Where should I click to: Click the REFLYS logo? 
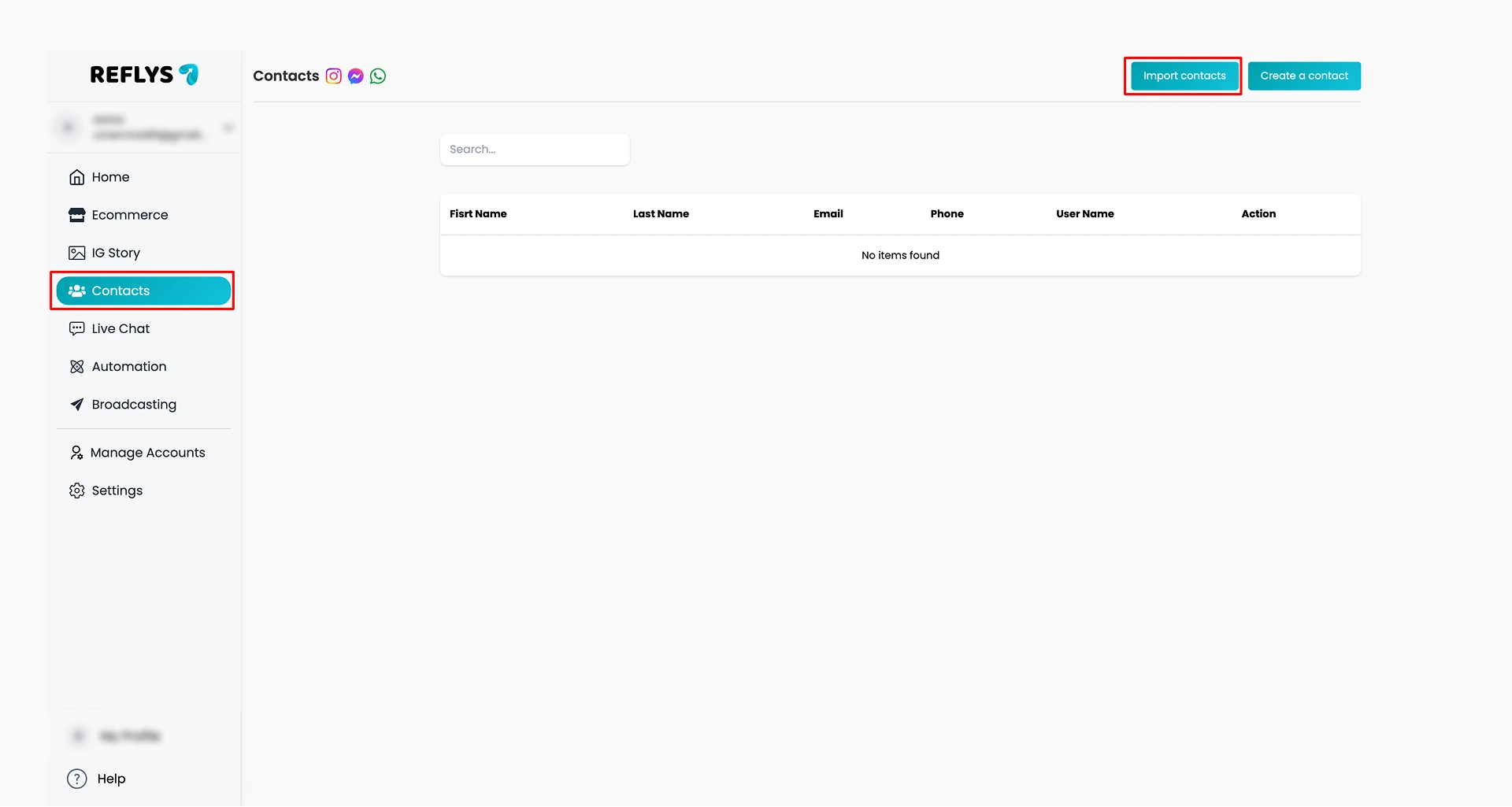pyautogui.click(x=144, y=75)
